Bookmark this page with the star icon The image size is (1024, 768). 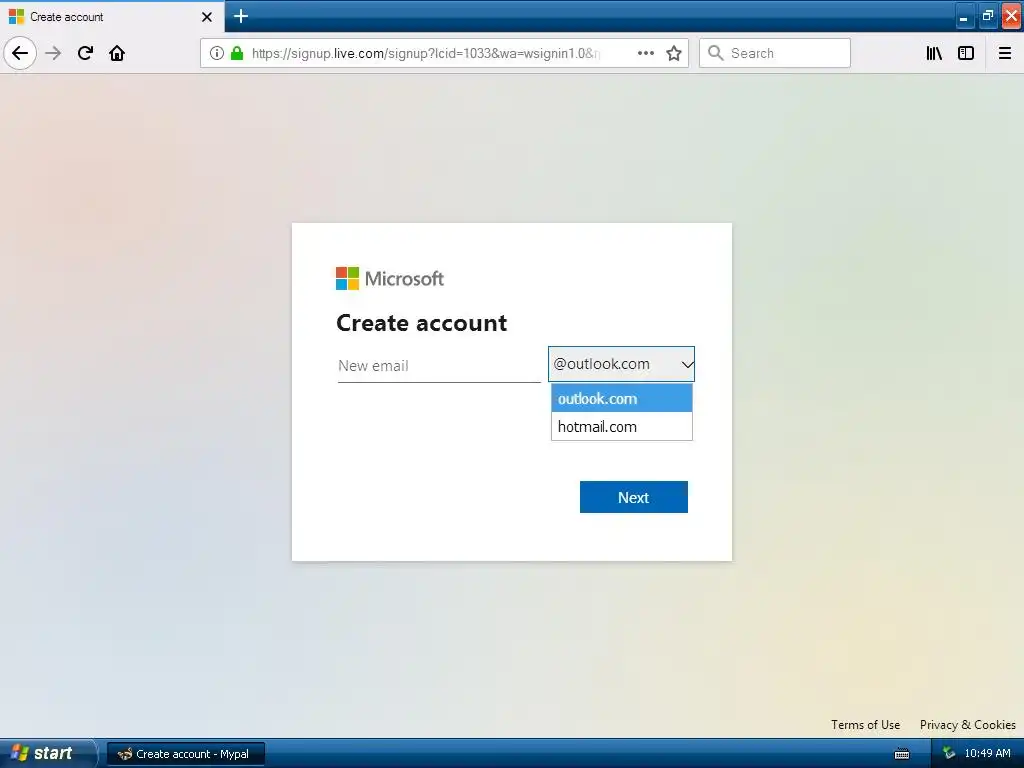[x=674, y=53]
